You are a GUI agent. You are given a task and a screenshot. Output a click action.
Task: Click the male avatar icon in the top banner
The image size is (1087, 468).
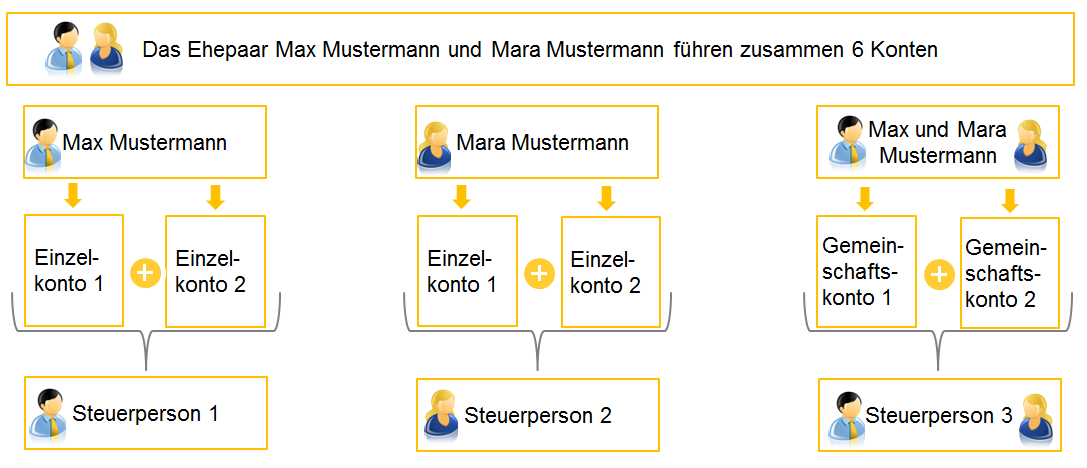[64, 49]
